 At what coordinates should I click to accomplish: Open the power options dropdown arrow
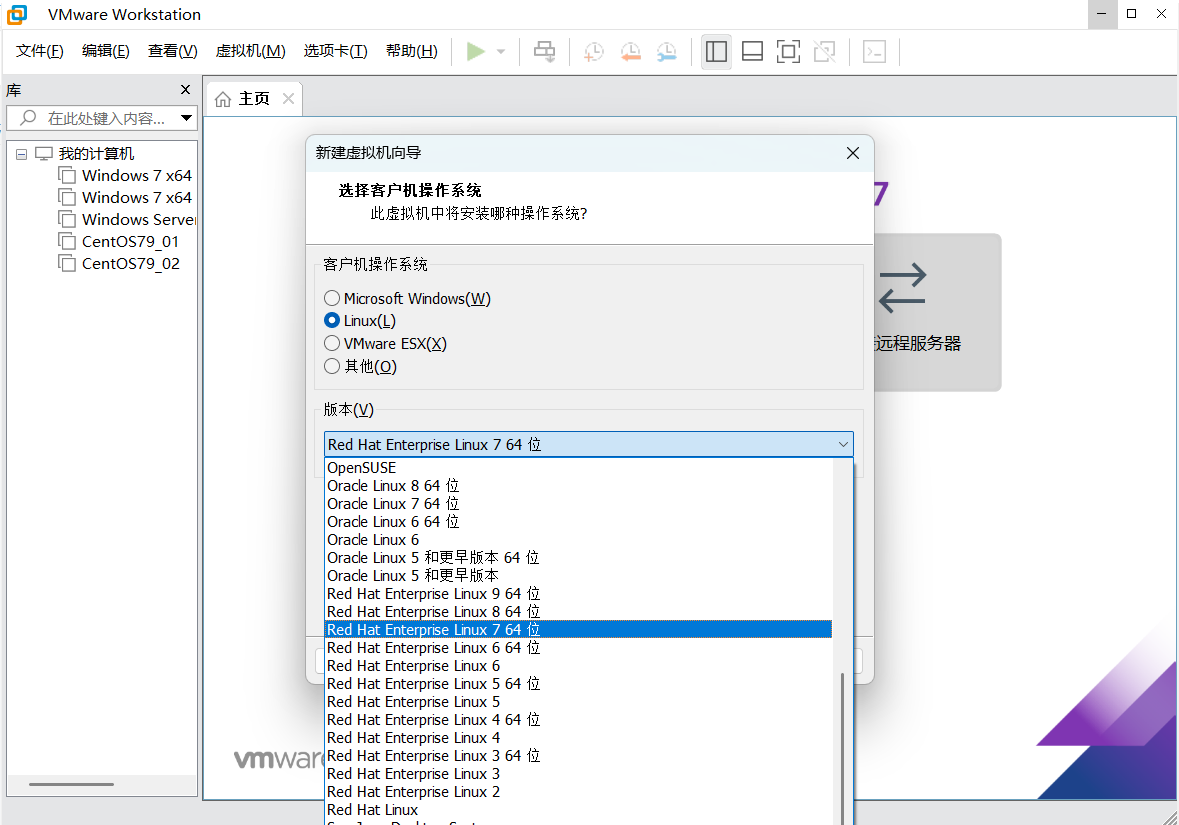tap(501, 52)
